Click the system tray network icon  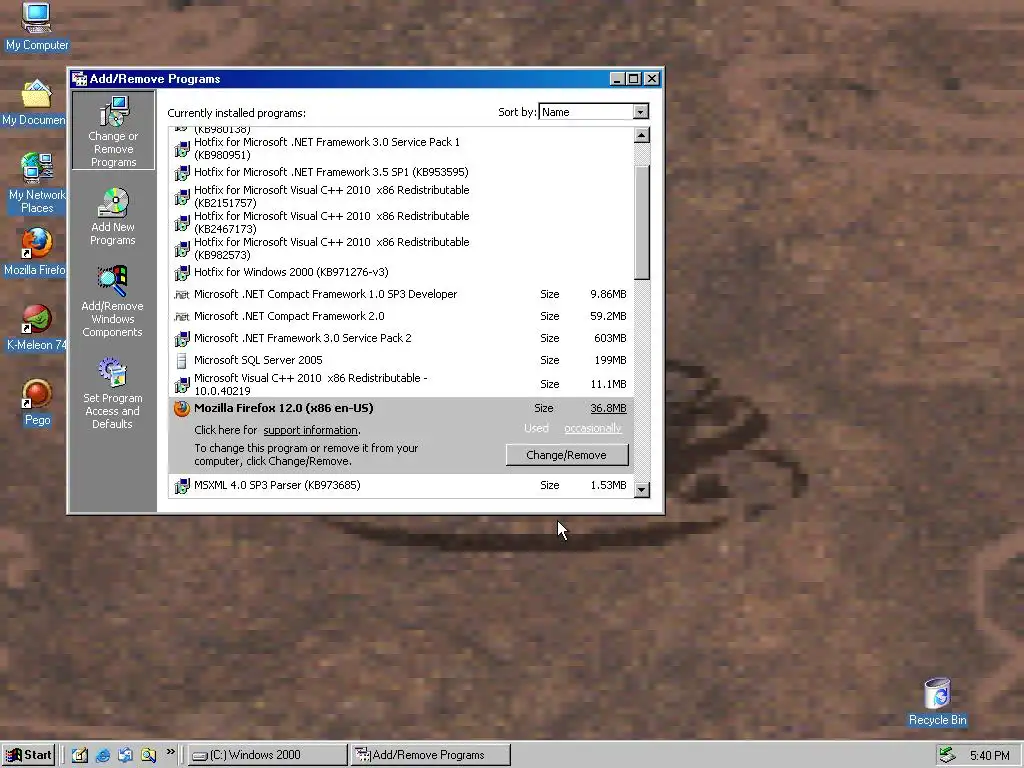(948, 755)
